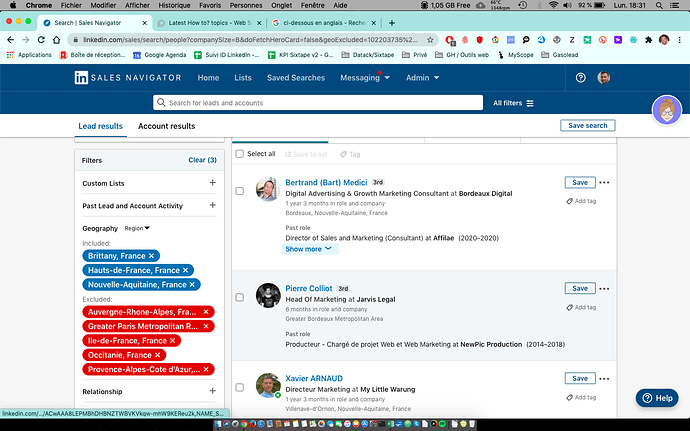The width and height of the screenshot is (690, 431).
Task: Remove Brittany, France filter with its X
Action: (x=155, y=256)
